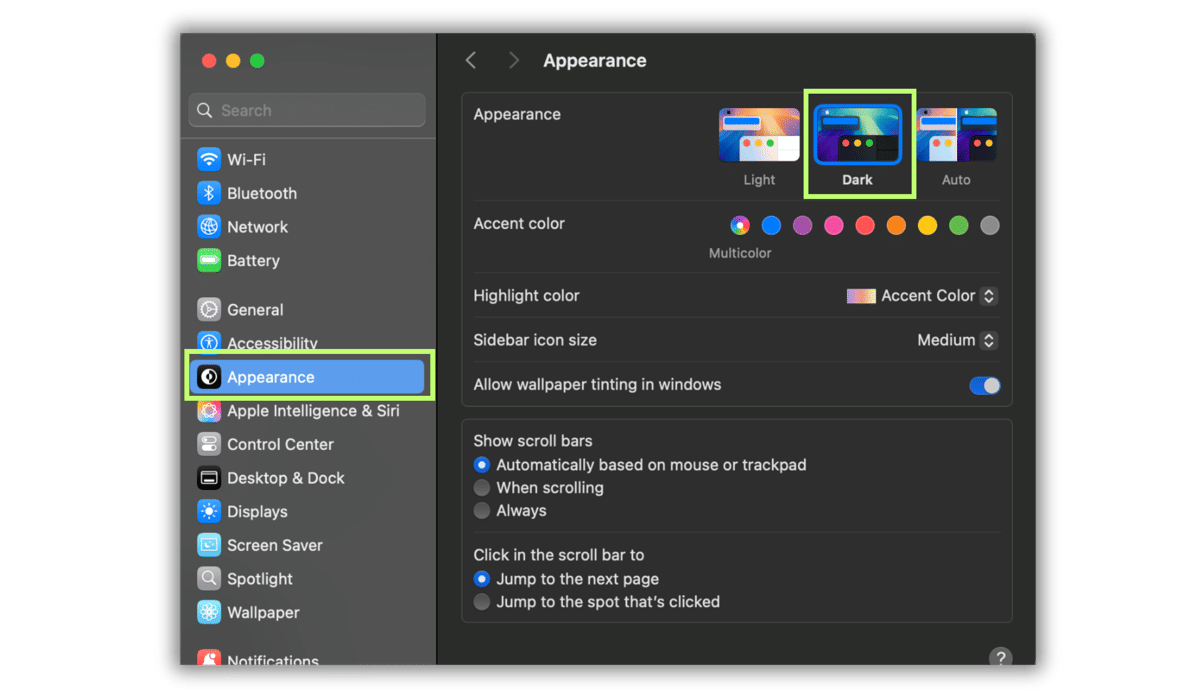The height and width of the screenshot is (698, 1200).
Task: Select Automatically based on mouse or trackpad
Action: (x=482, y=465)
